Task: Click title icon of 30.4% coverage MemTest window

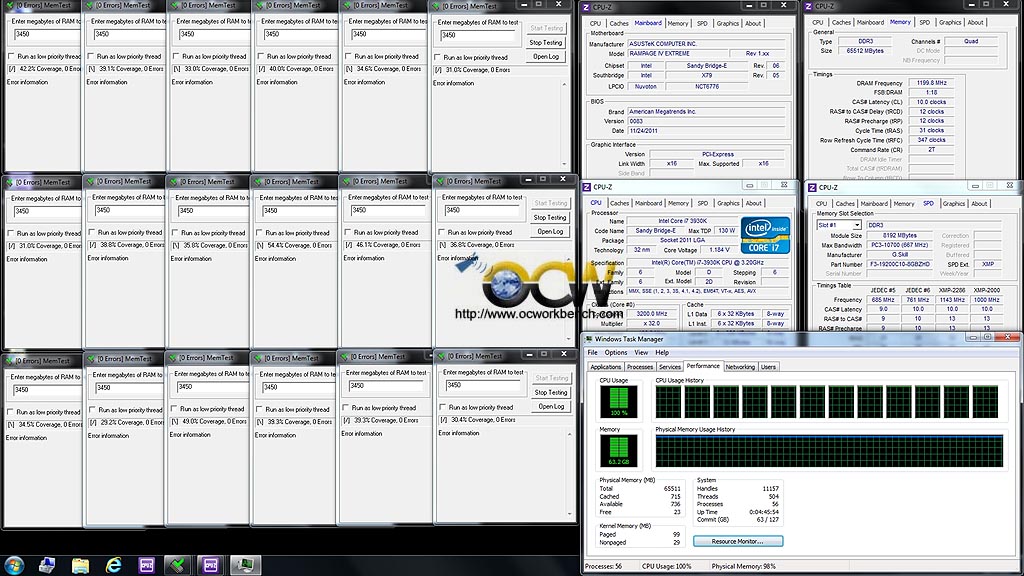Action: 441,357
